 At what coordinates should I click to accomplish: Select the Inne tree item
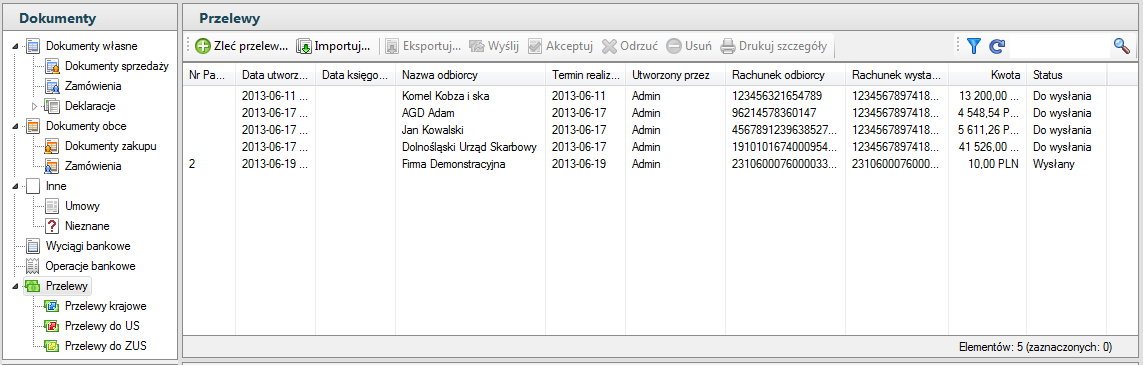tap(56, 186)
